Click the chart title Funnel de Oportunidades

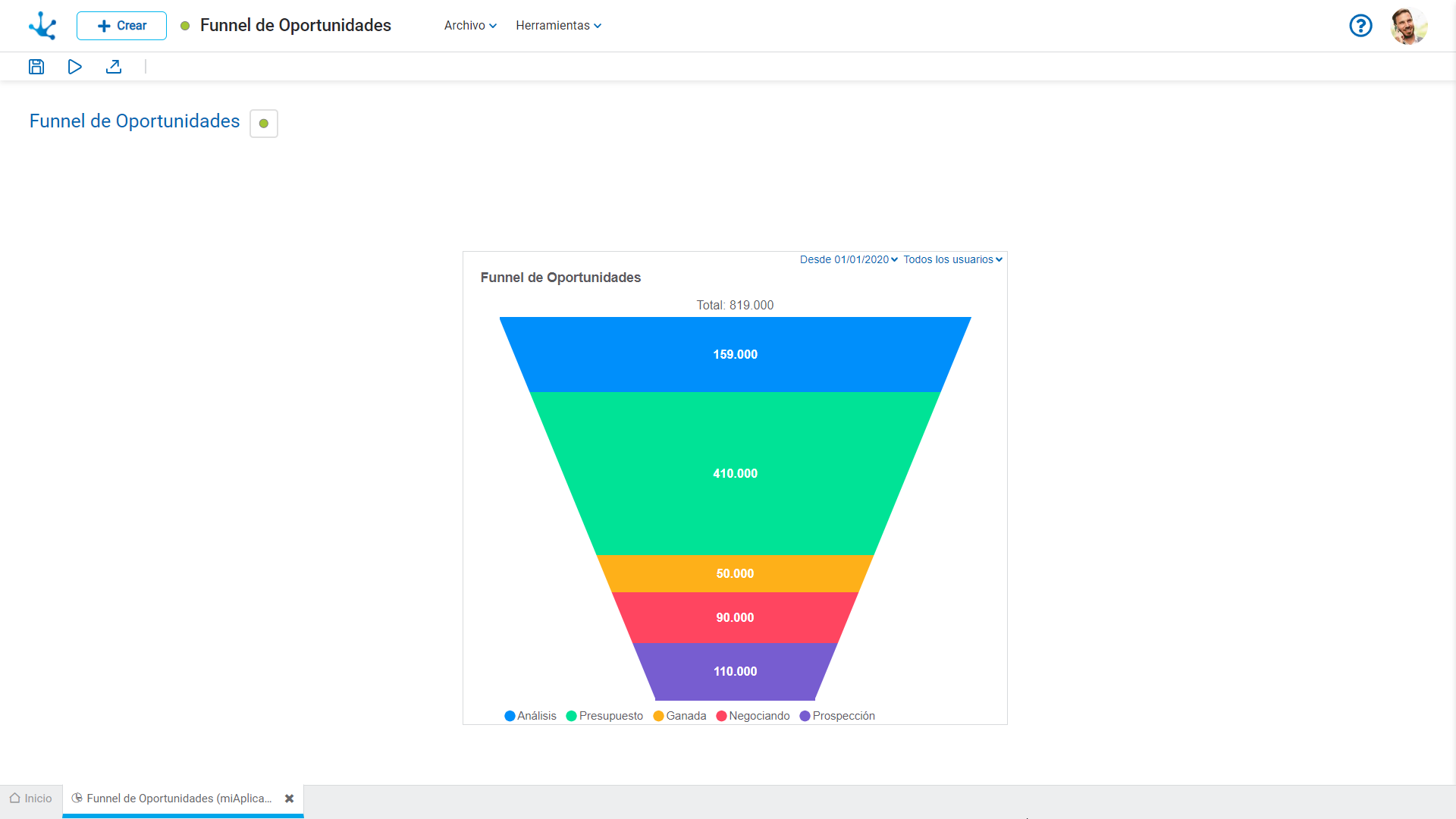coord(560,278)
